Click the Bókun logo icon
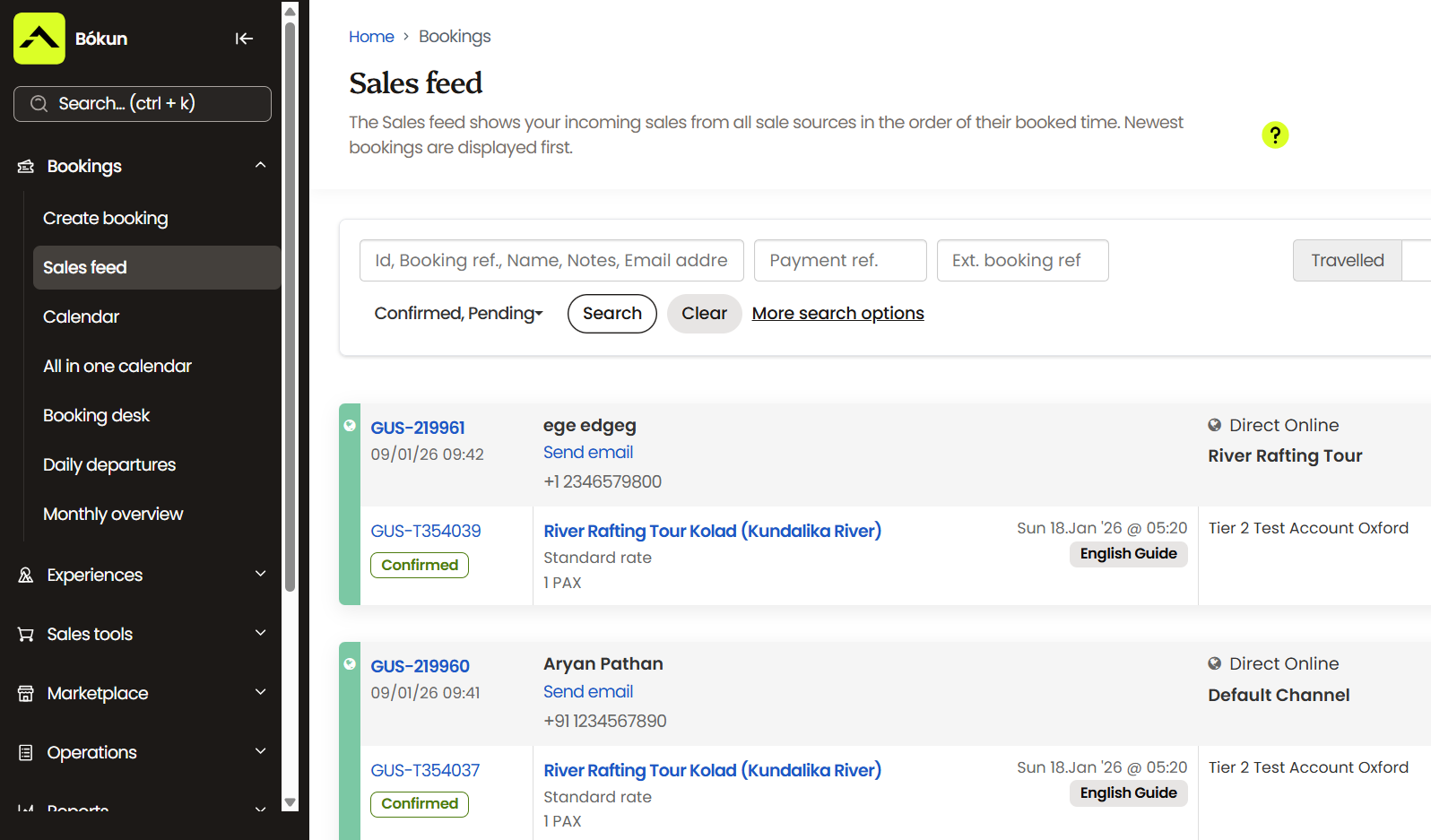This screenshot has width=1431, height=840. (x=39, y=39)
